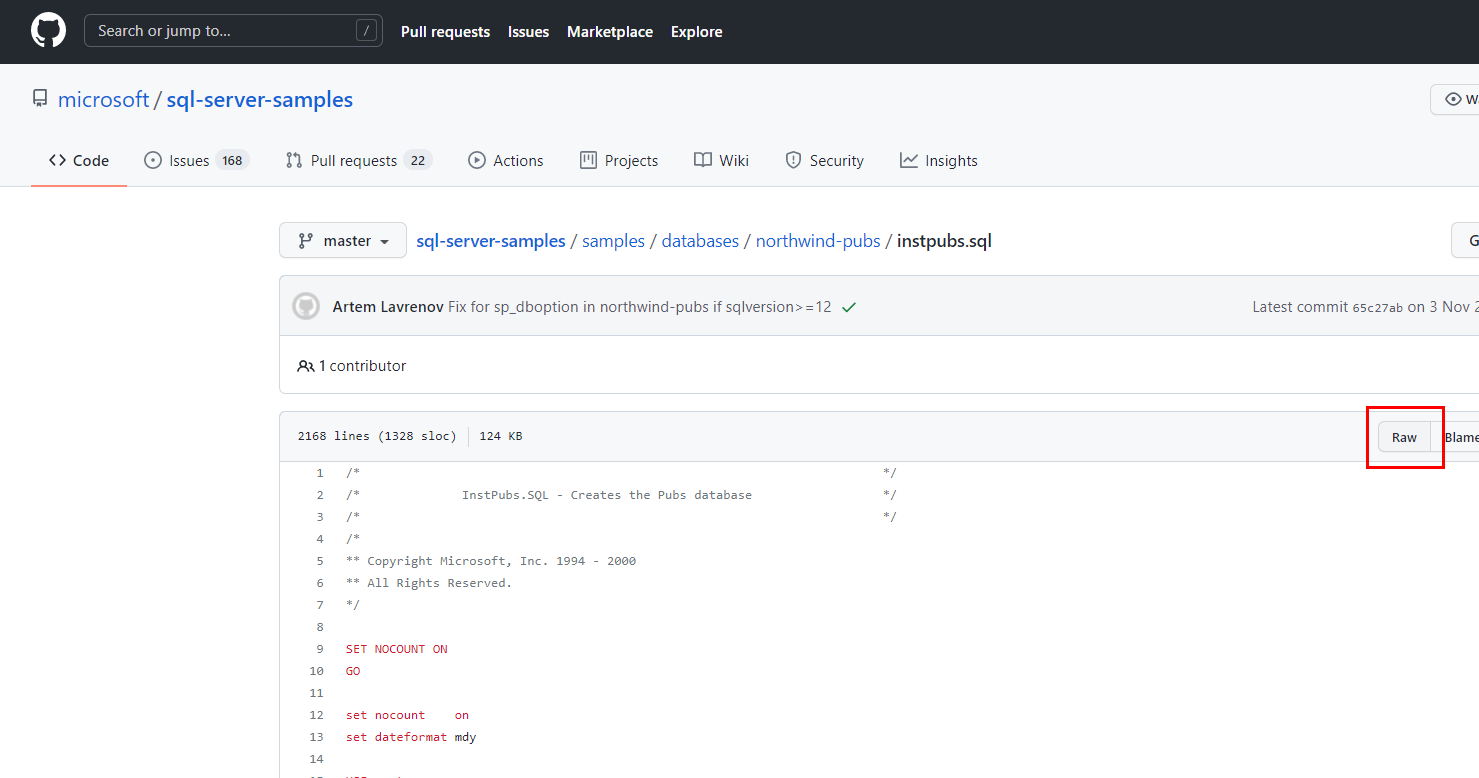Click the SET NOCOUNT ON code line
Viewport: 1479px width, 778px height.
click(x=397, y=649)
